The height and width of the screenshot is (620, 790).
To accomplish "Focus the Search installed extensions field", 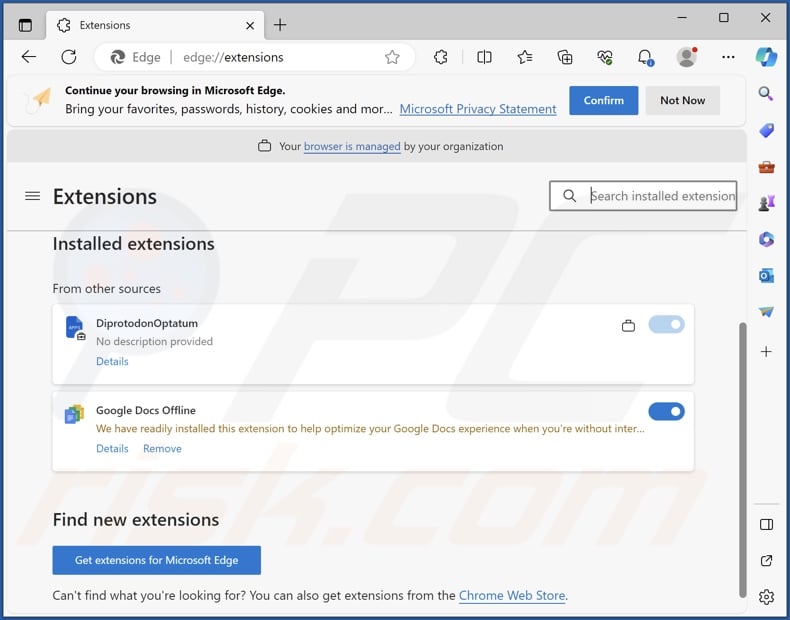I will coord(643,196).
